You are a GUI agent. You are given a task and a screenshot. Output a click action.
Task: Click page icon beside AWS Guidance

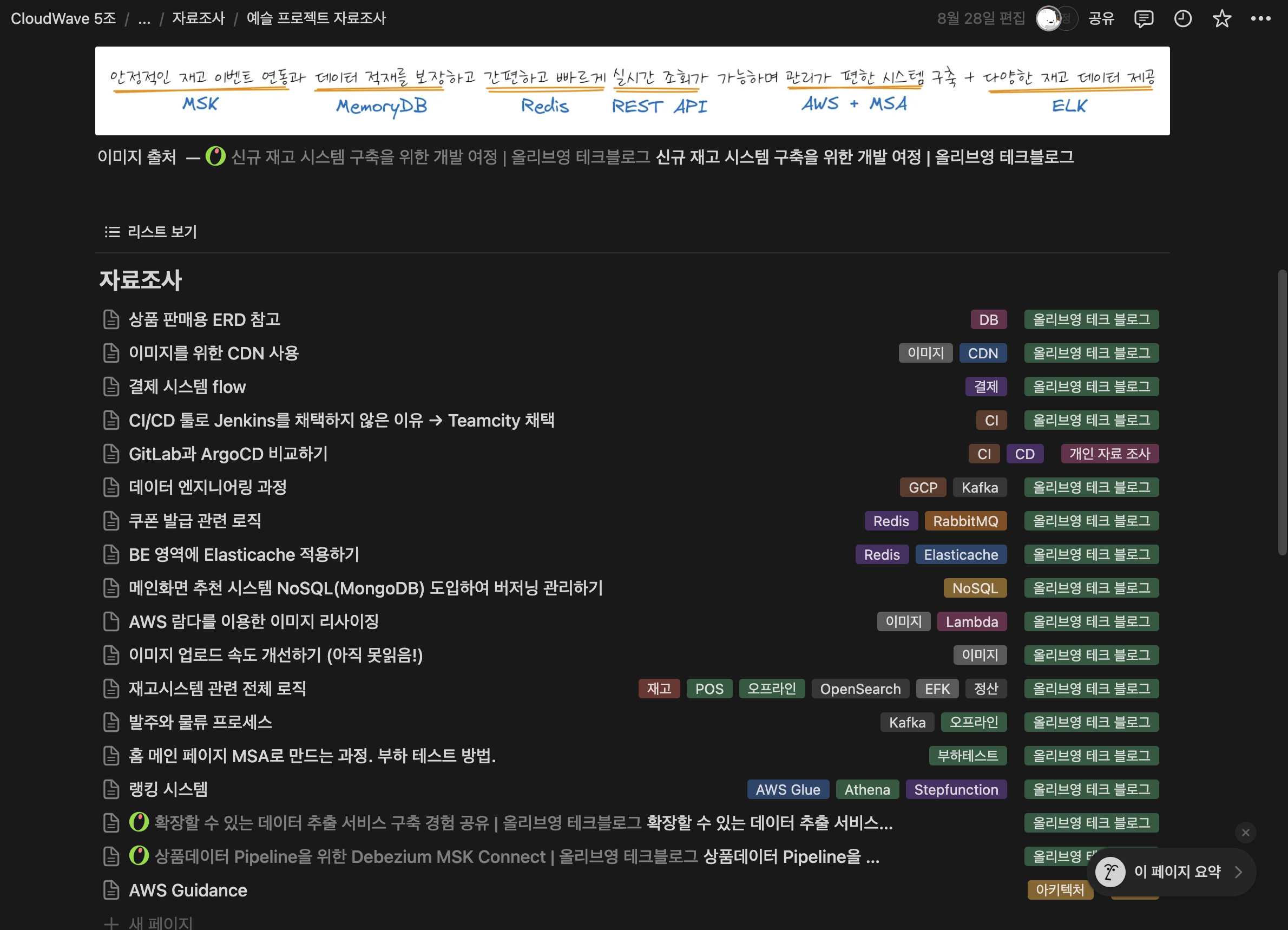tap(111, 890)
